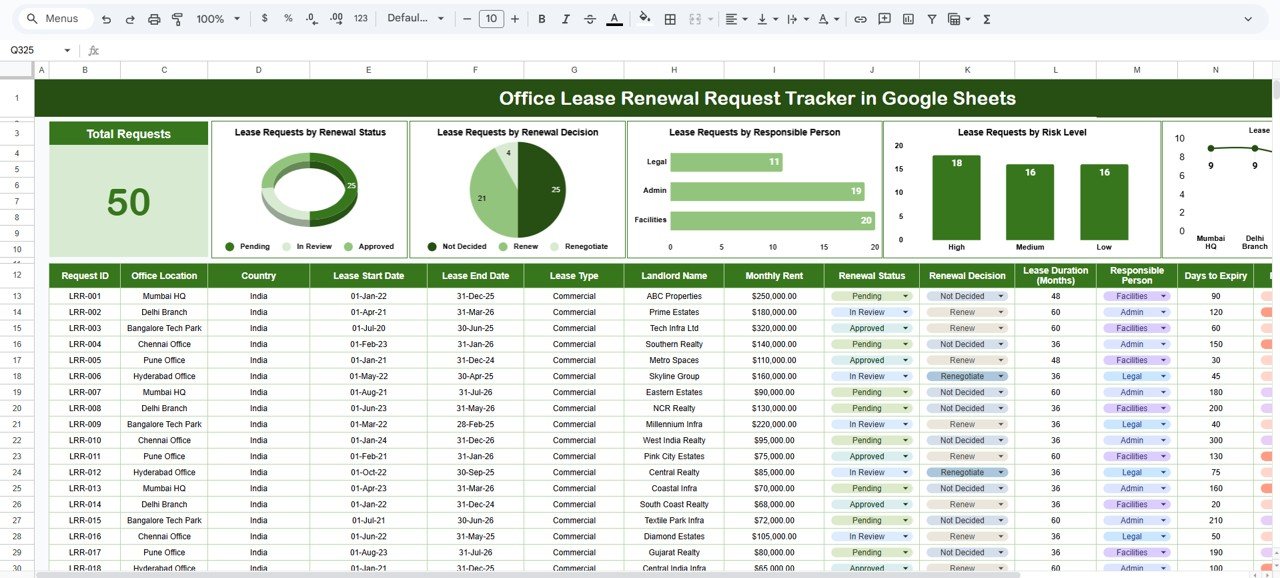Viewport: 1280px width, 578px height.
Task: Create a filter
Action: [931, 18]
